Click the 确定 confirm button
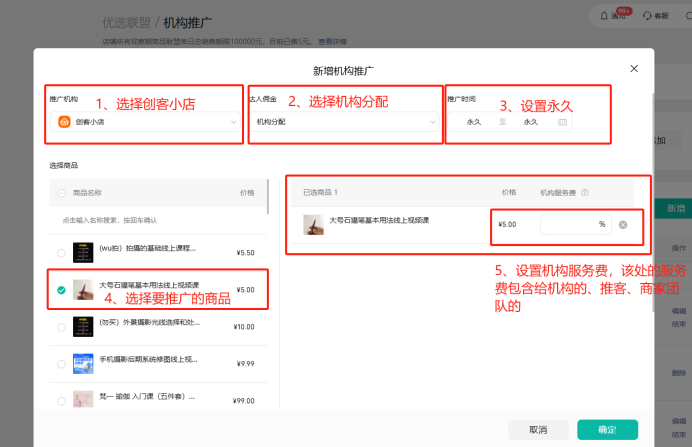Viewport: 692px width, 447px height. point(607,429)
